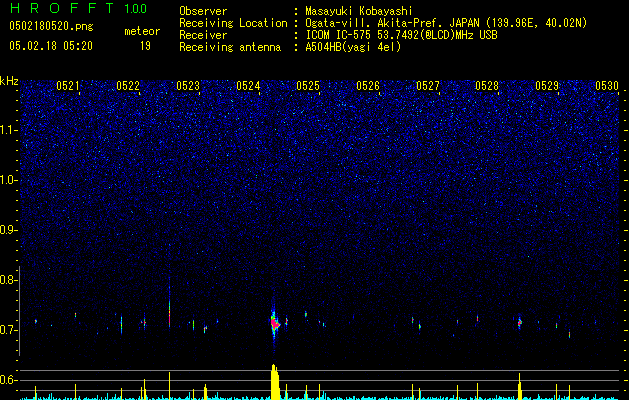Click the HROFFT title text
Screen dimensions: 629x400
pyautogui.click(x=62, y=8)
